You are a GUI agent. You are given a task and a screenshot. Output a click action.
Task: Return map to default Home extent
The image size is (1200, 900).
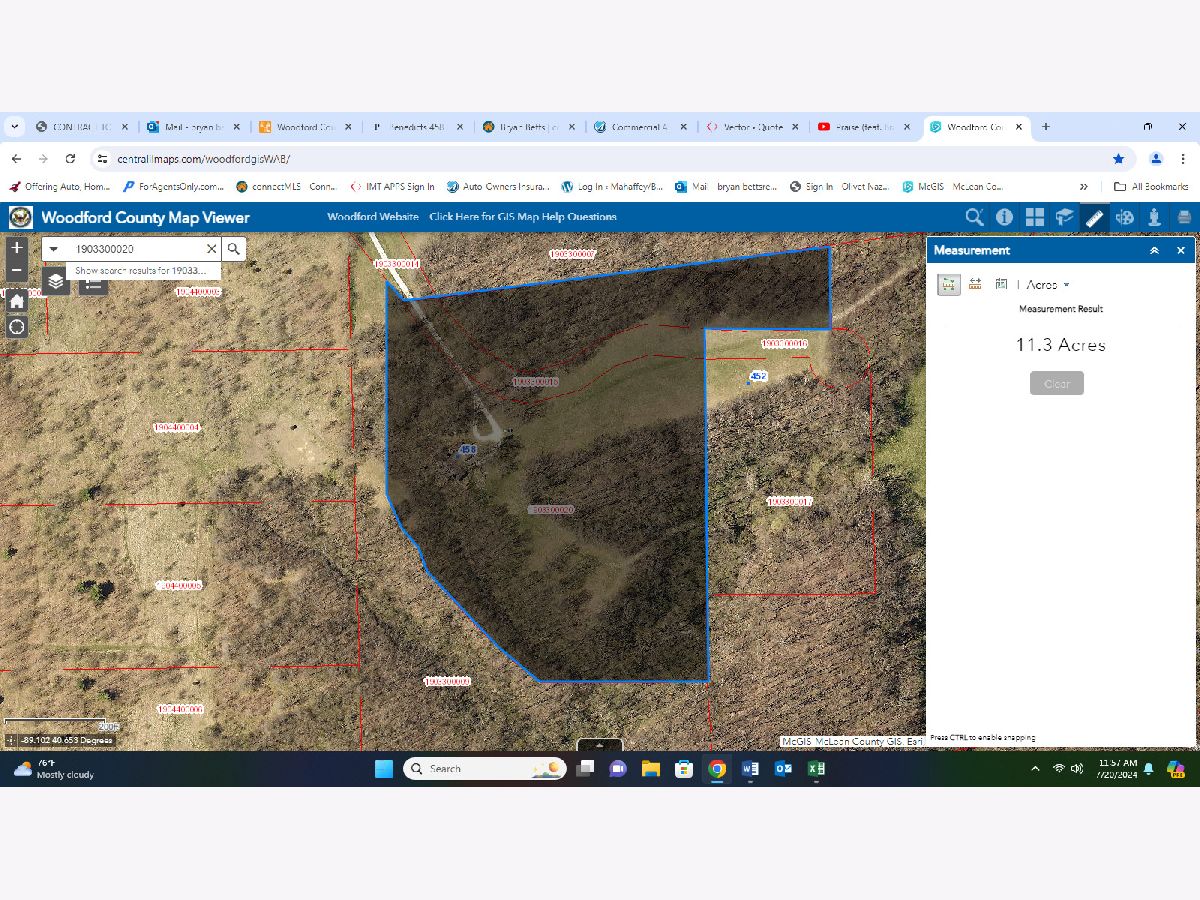[x=17, y=300]
